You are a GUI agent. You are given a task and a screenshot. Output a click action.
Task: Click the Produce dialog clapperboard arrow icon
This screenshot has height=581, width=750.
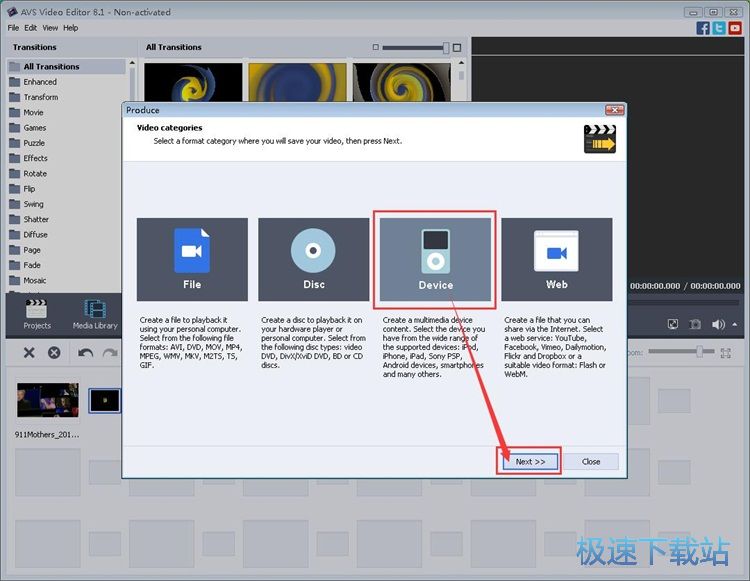pyautogui.click(x=600, y=139)
